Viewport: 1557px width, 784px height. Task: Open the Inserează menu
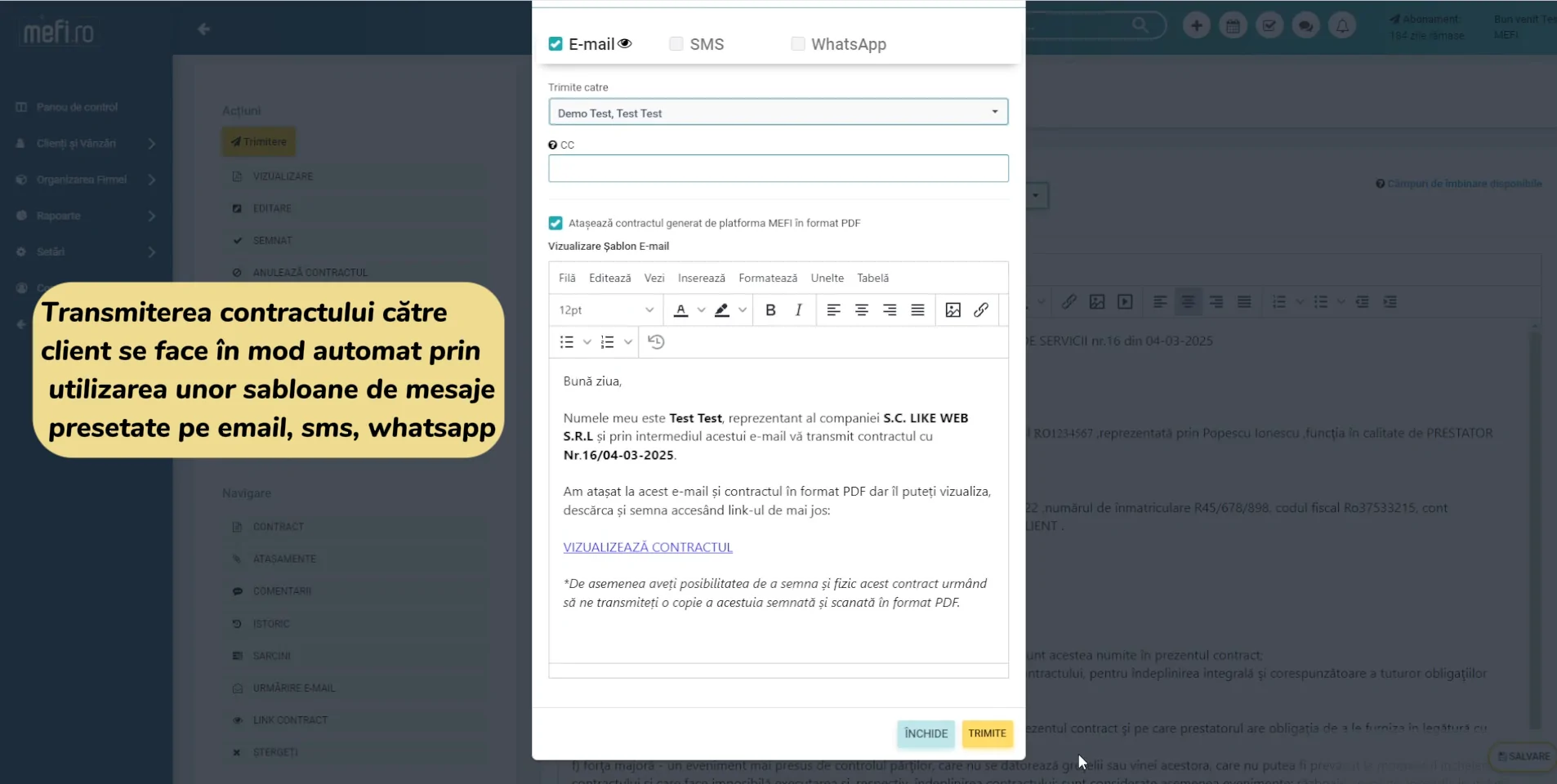click(x=702, y=278)
